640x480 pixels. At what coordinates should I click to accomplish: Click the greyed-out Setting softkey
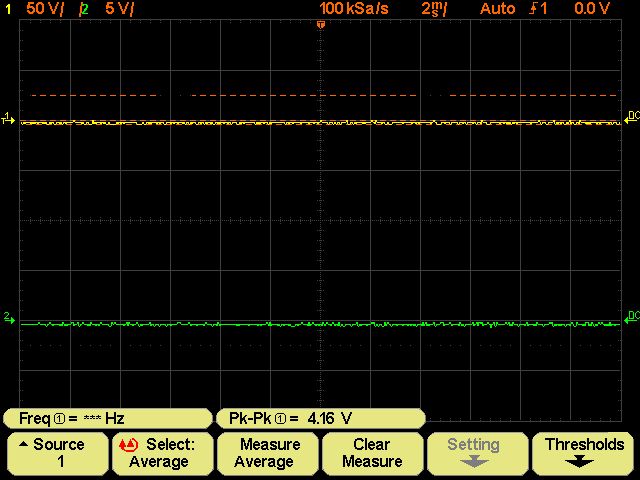point(477,453)
